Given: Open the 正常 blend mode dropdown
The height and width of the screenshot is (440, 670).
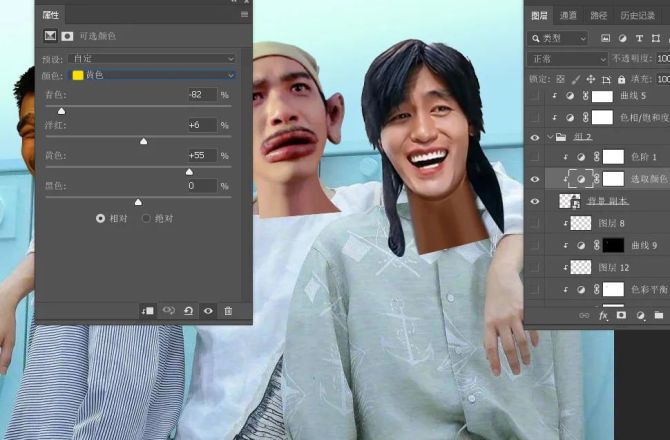Looking at the screenshot, I should click(x=566, y=59).
